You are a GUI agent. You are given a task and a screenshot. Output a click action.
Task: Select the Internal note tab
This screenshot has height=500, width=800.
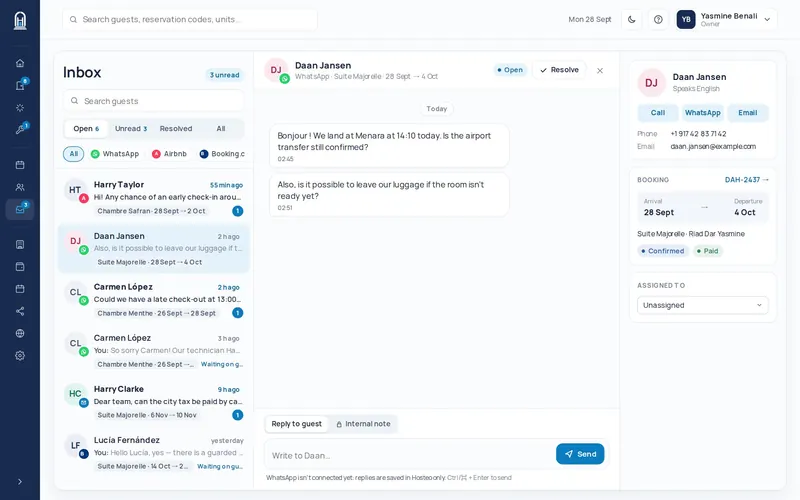point(363,424)
